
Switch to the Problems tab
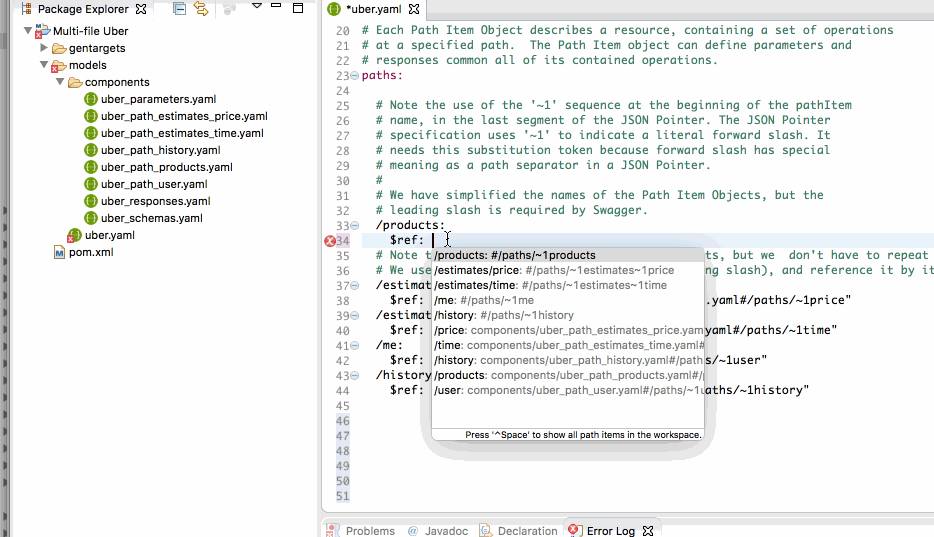[369, 530]
